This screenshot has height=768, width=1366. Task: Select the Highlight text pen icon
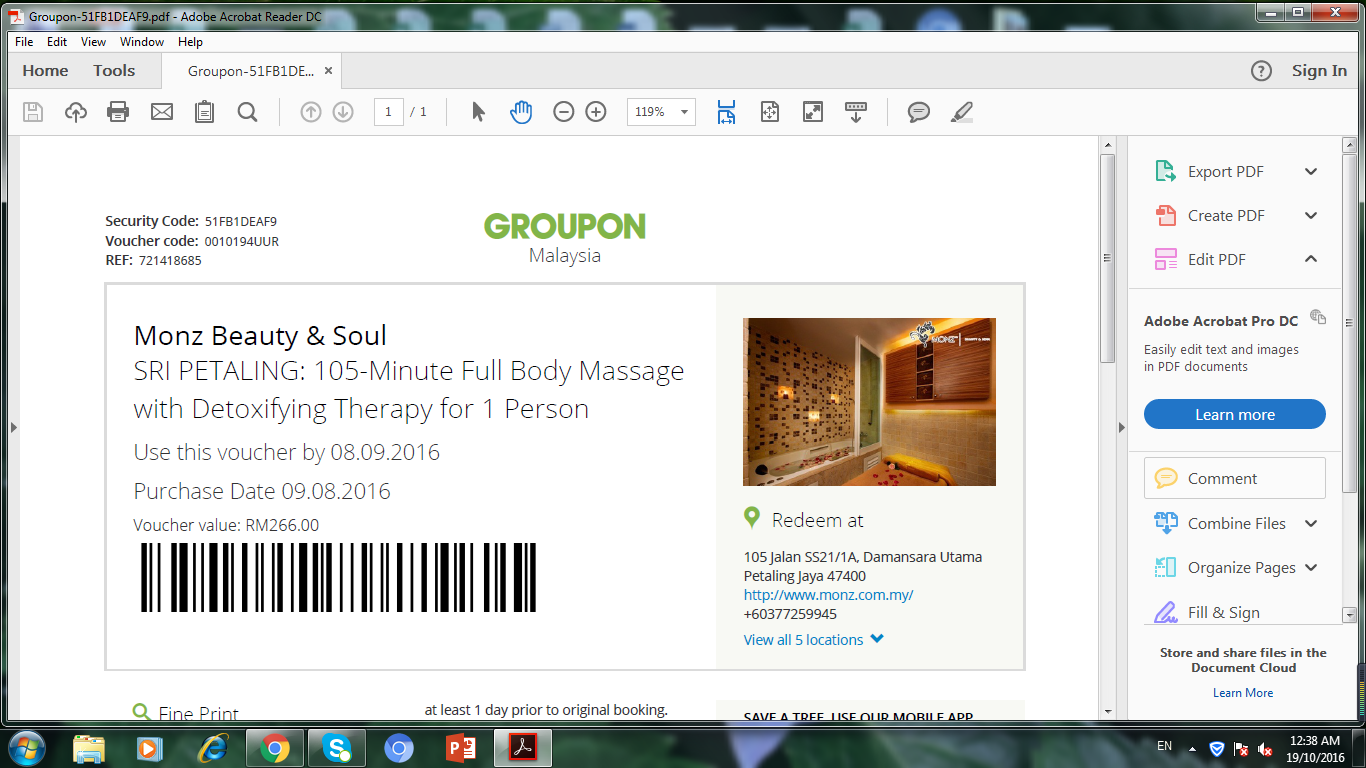961,112
